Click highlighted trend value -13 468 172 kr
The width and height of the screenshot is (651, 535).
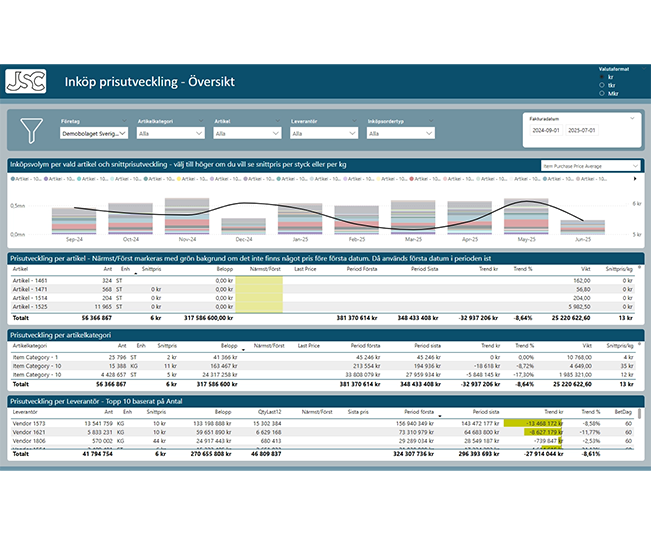544,424
